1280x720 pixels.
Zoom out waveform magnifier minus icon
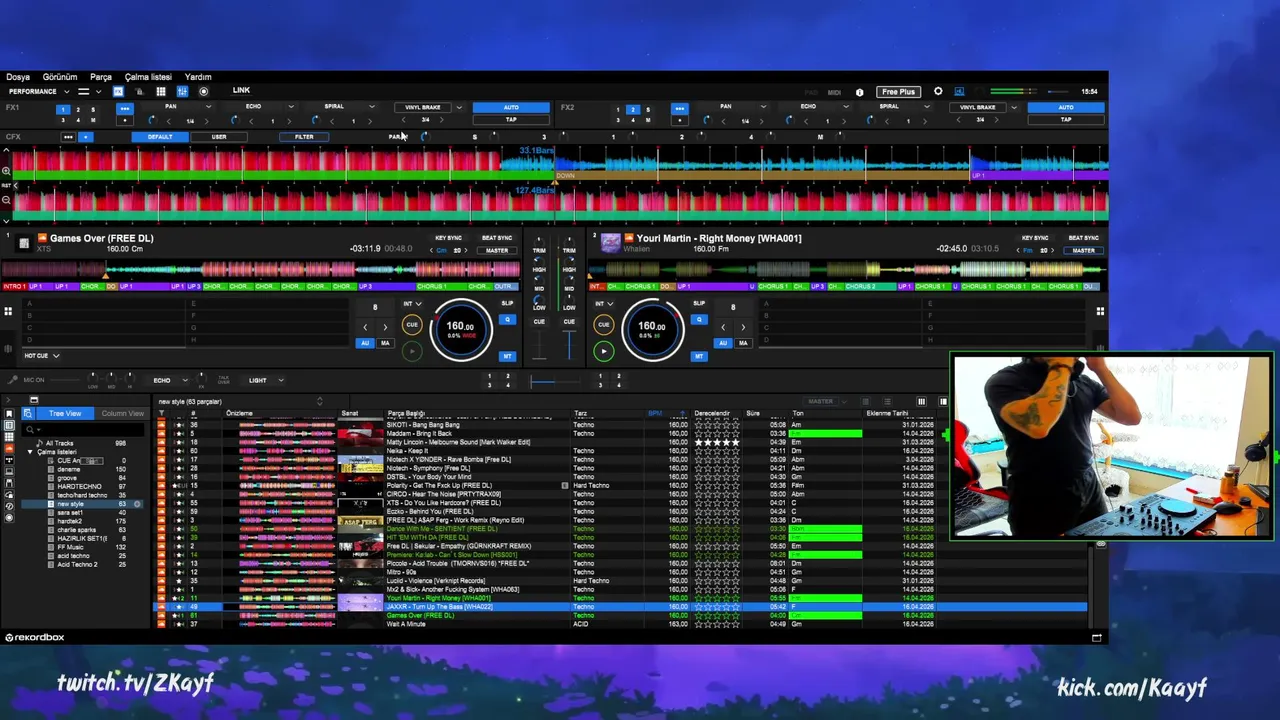pyautogui.click(x=6, y=200)
